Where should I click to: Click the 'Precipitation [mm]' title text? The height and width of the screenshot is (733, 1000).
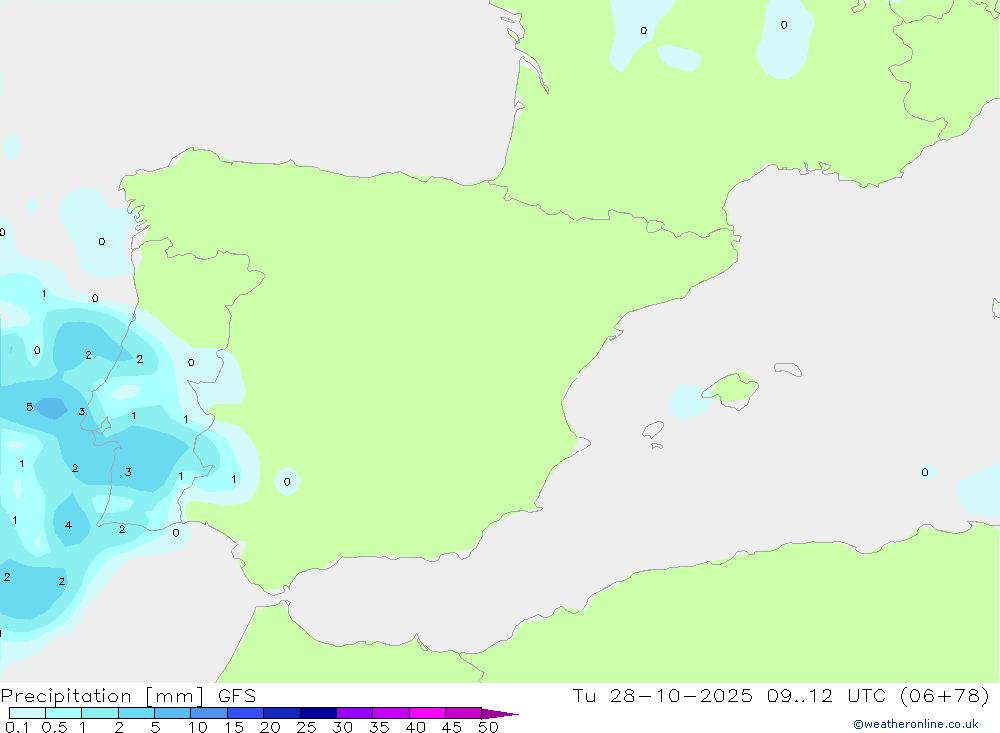102,696
